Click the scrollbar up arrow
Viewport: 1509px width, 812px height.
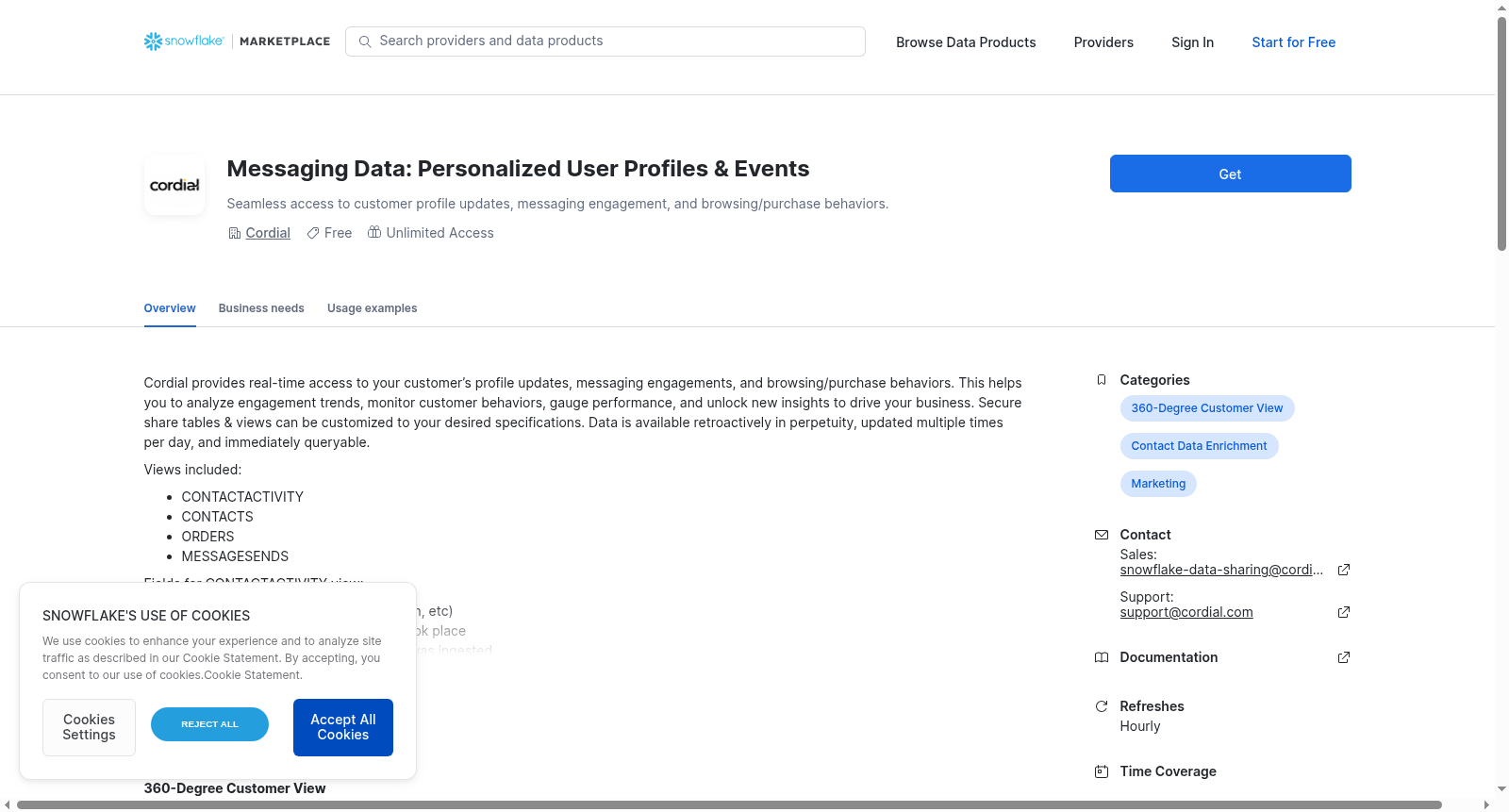point(1501,8)
